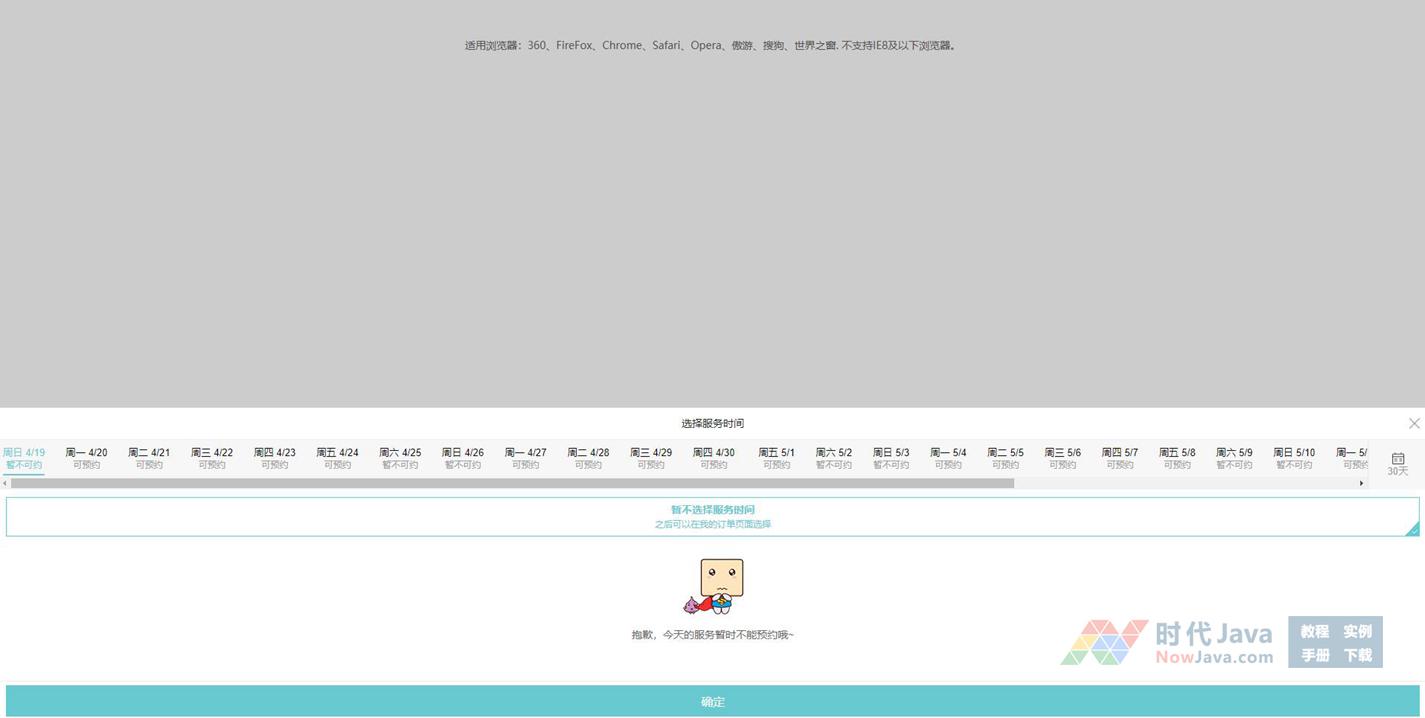
Task: Click the scrollbar right arrow
Action: (x=1361, y=484)
